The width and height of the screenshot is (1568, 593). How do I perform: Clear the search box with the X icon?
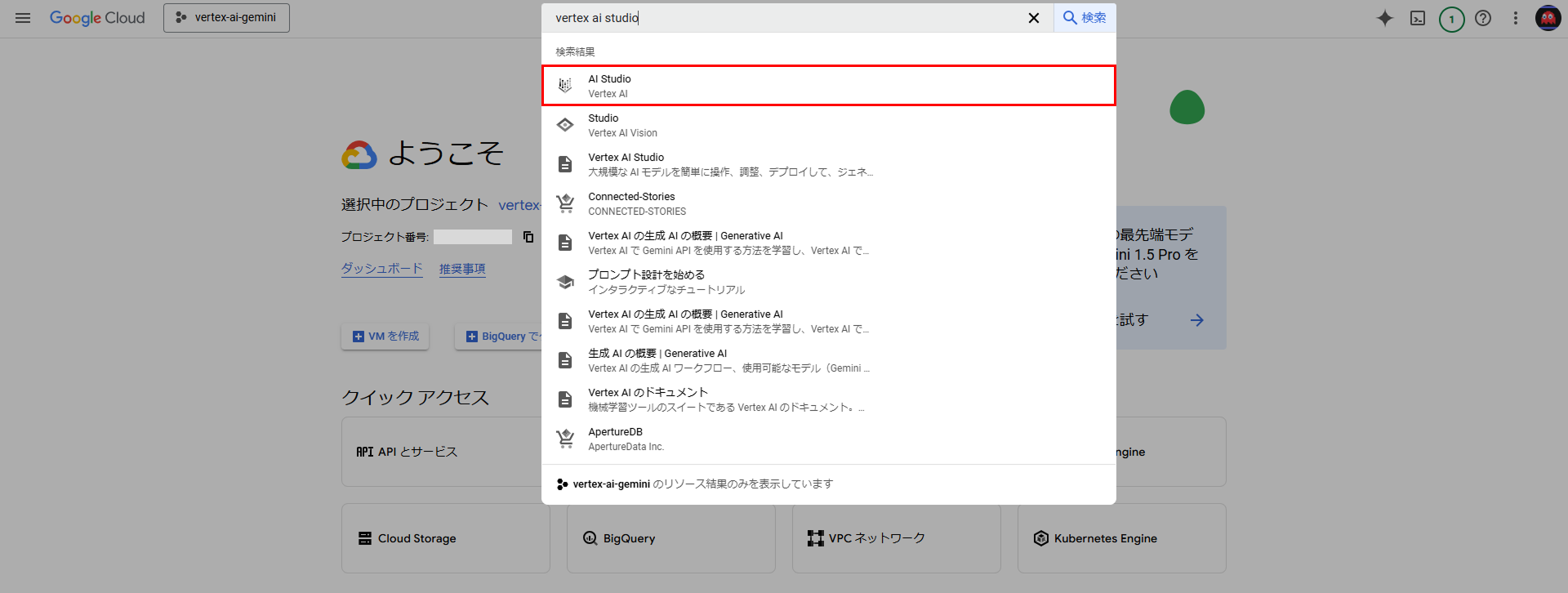(1033, 18)
